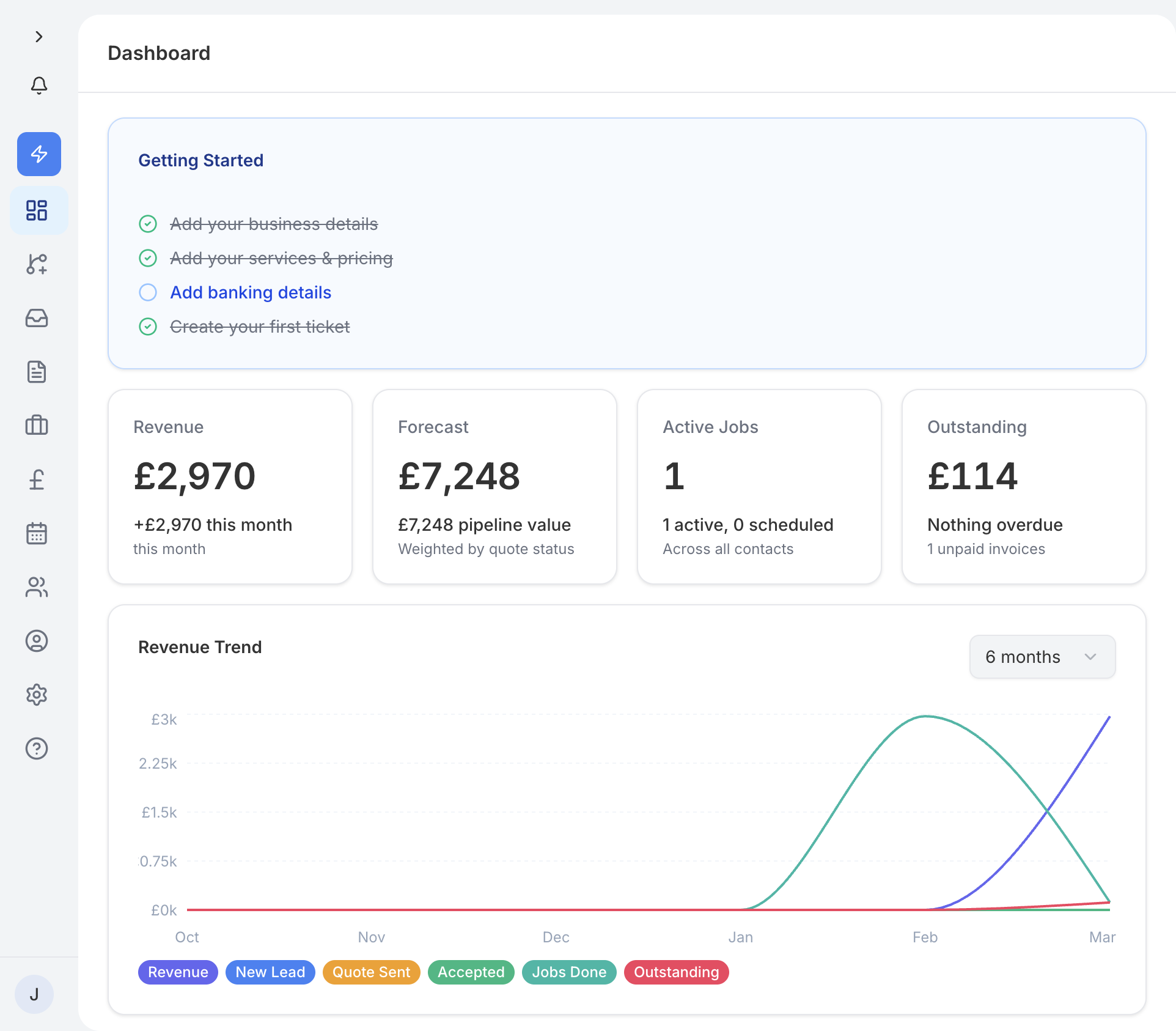1176x1031 pixels.
Task: Select the documents icon in sidebar
Action: (x=37, y=372)
